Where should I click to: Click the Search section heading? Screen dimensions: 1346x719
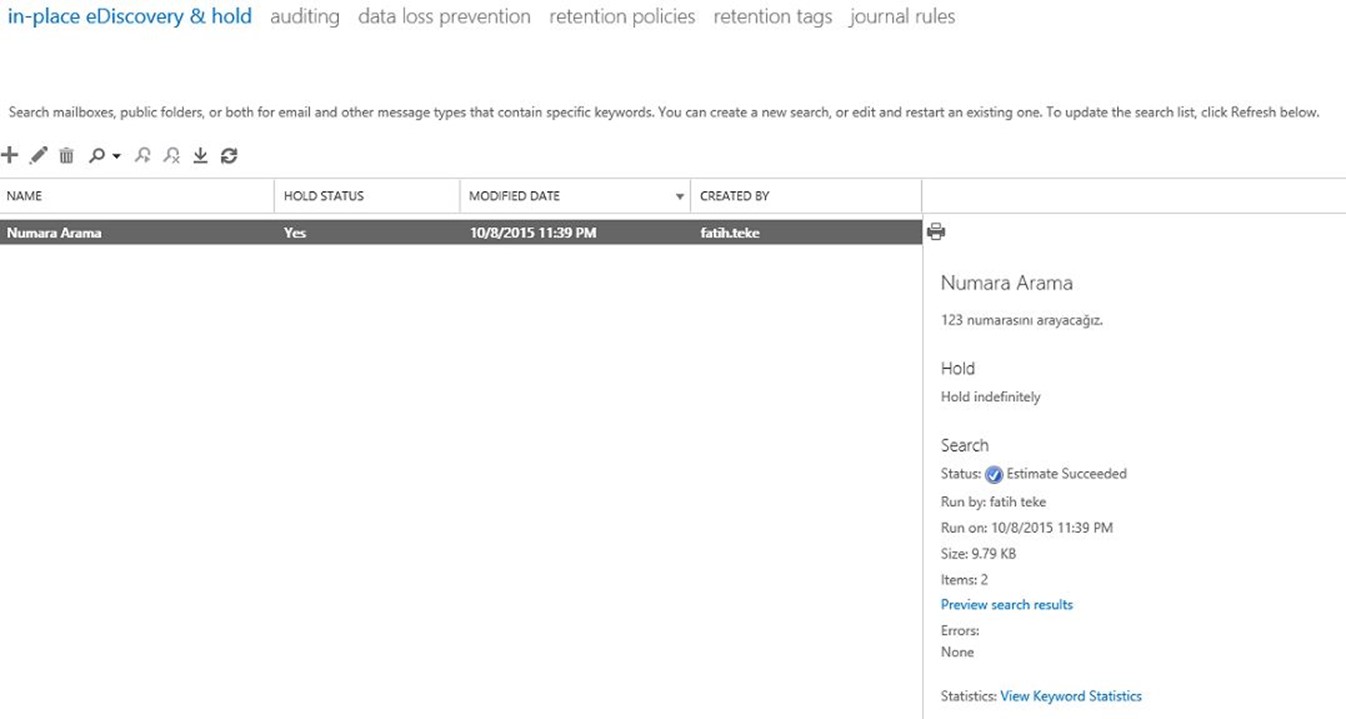965,445
